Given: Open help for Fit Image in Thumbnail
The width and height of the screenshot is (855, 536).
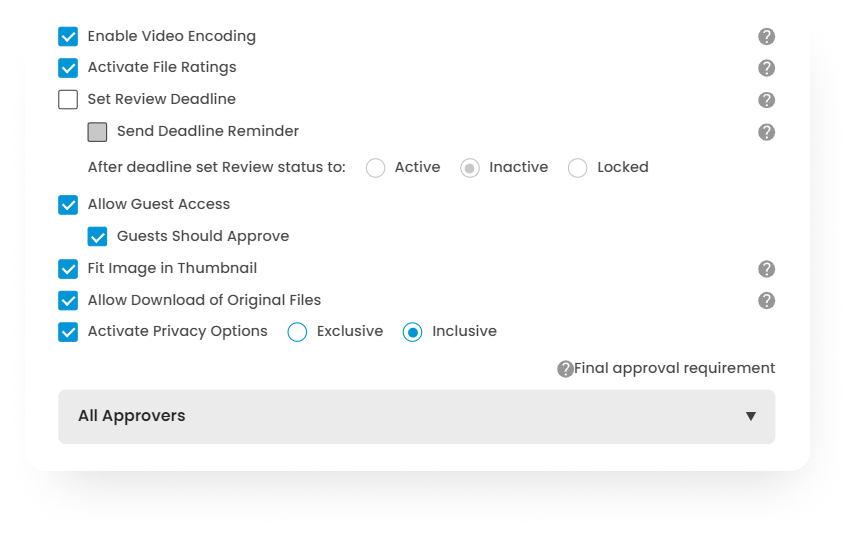Looking at the screenshot, I should pyautogui.click(x=766, y=269).
